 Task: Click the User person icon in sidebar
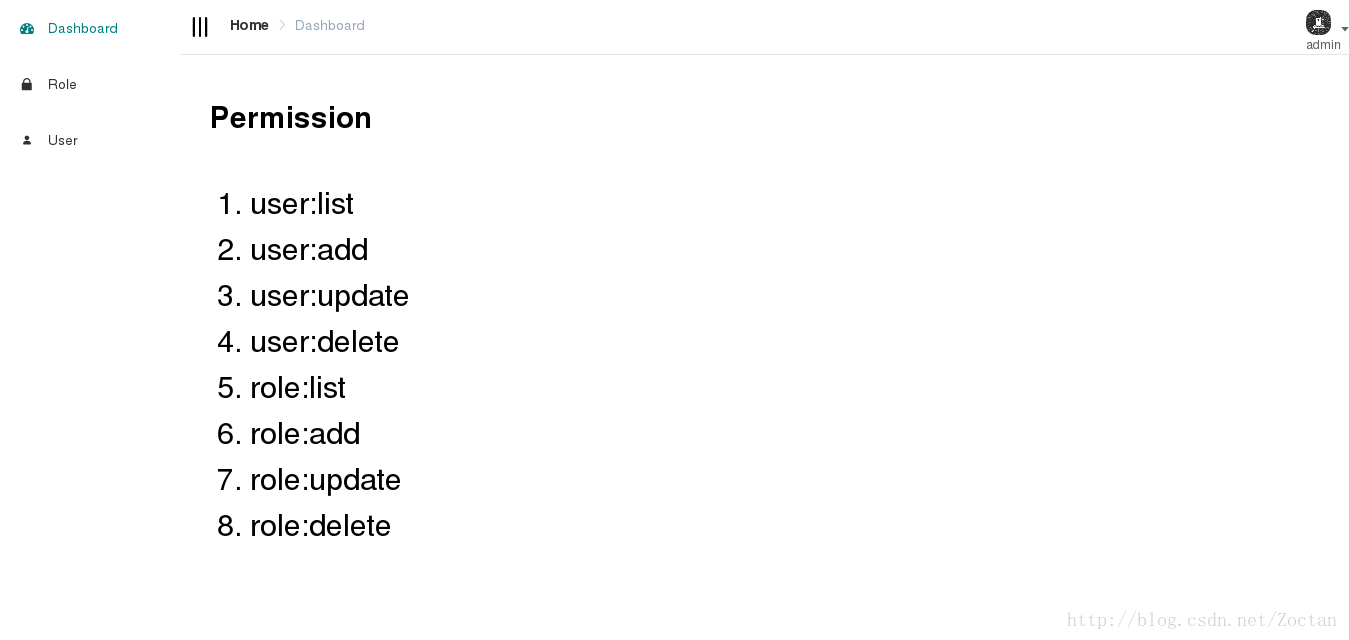[x=27, y=141]
